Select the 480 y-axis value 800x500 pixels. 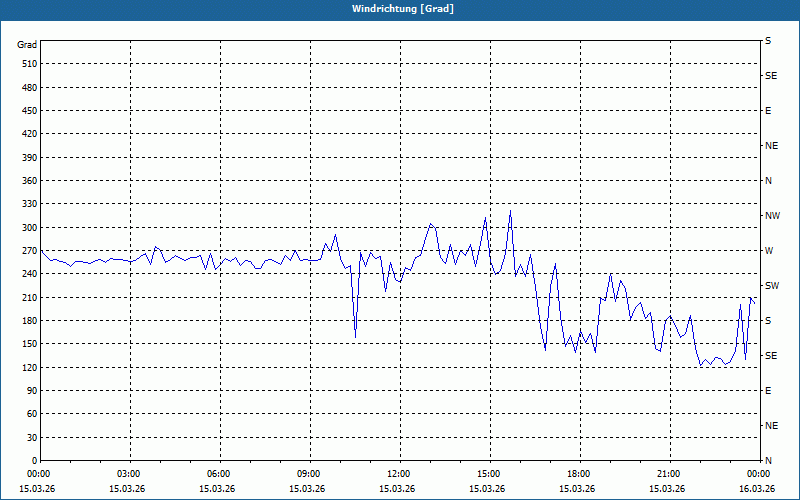[29, 87]
